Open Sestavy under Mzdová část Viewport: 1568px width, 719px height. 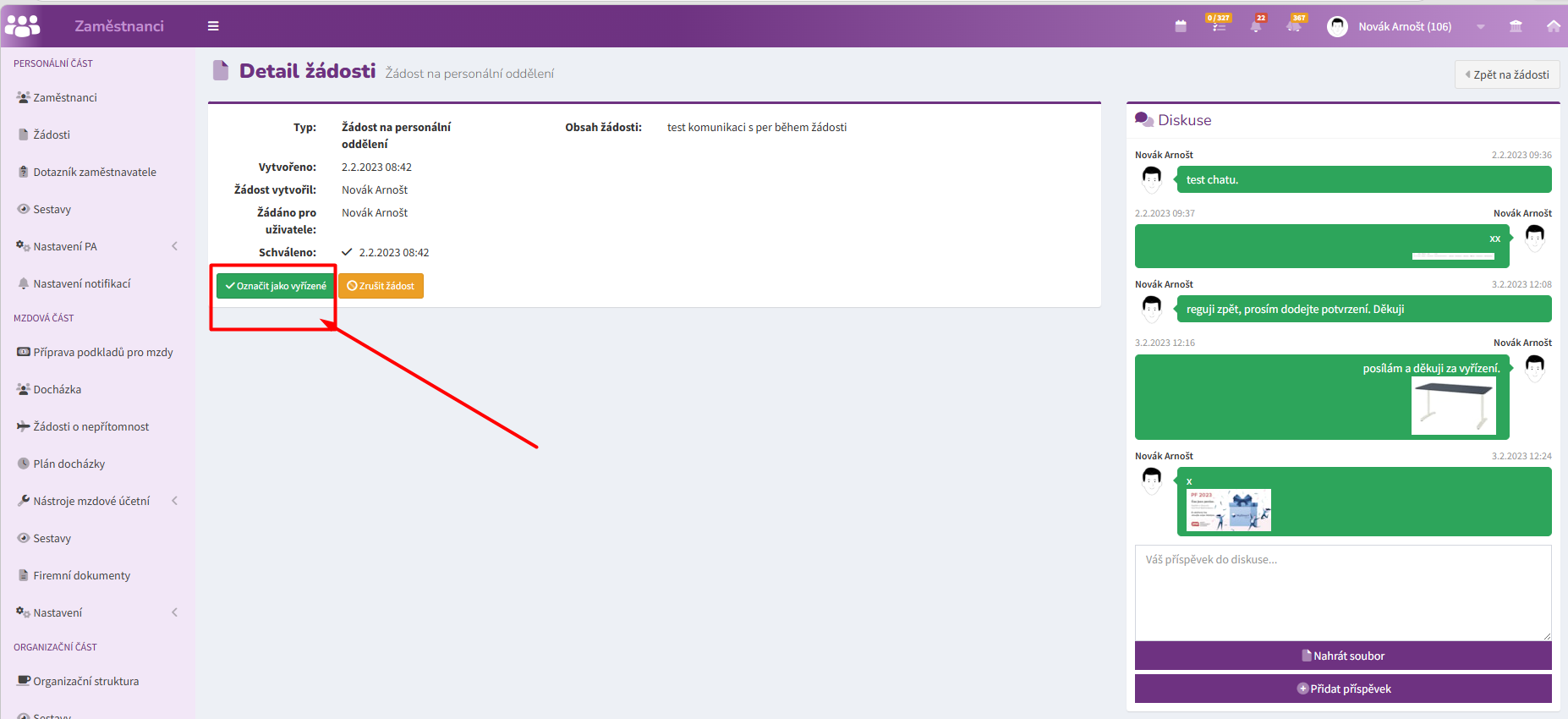pyautogui.click(x=52, y=538)
